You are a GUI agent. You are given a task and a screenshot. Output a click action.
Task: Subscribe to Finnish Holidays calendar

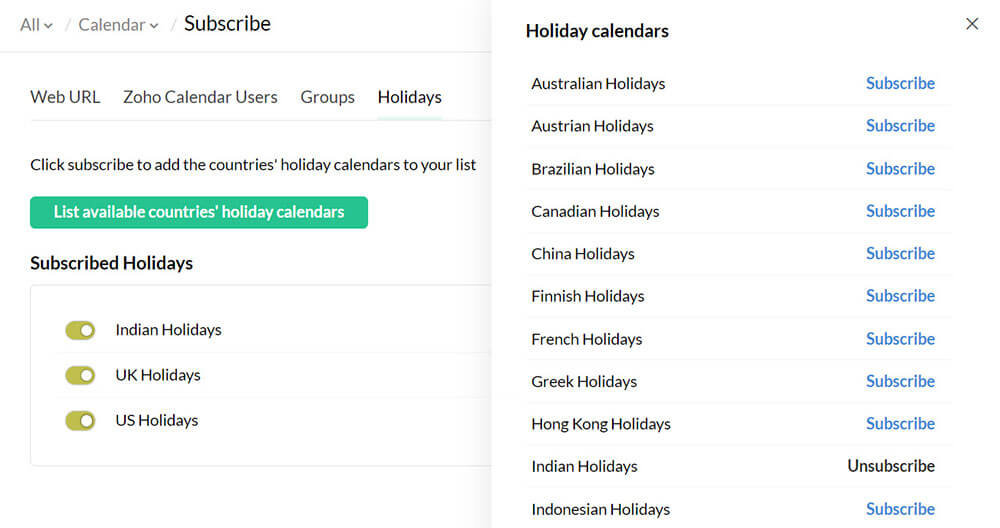pyautogui.click(x=900, y=296)
